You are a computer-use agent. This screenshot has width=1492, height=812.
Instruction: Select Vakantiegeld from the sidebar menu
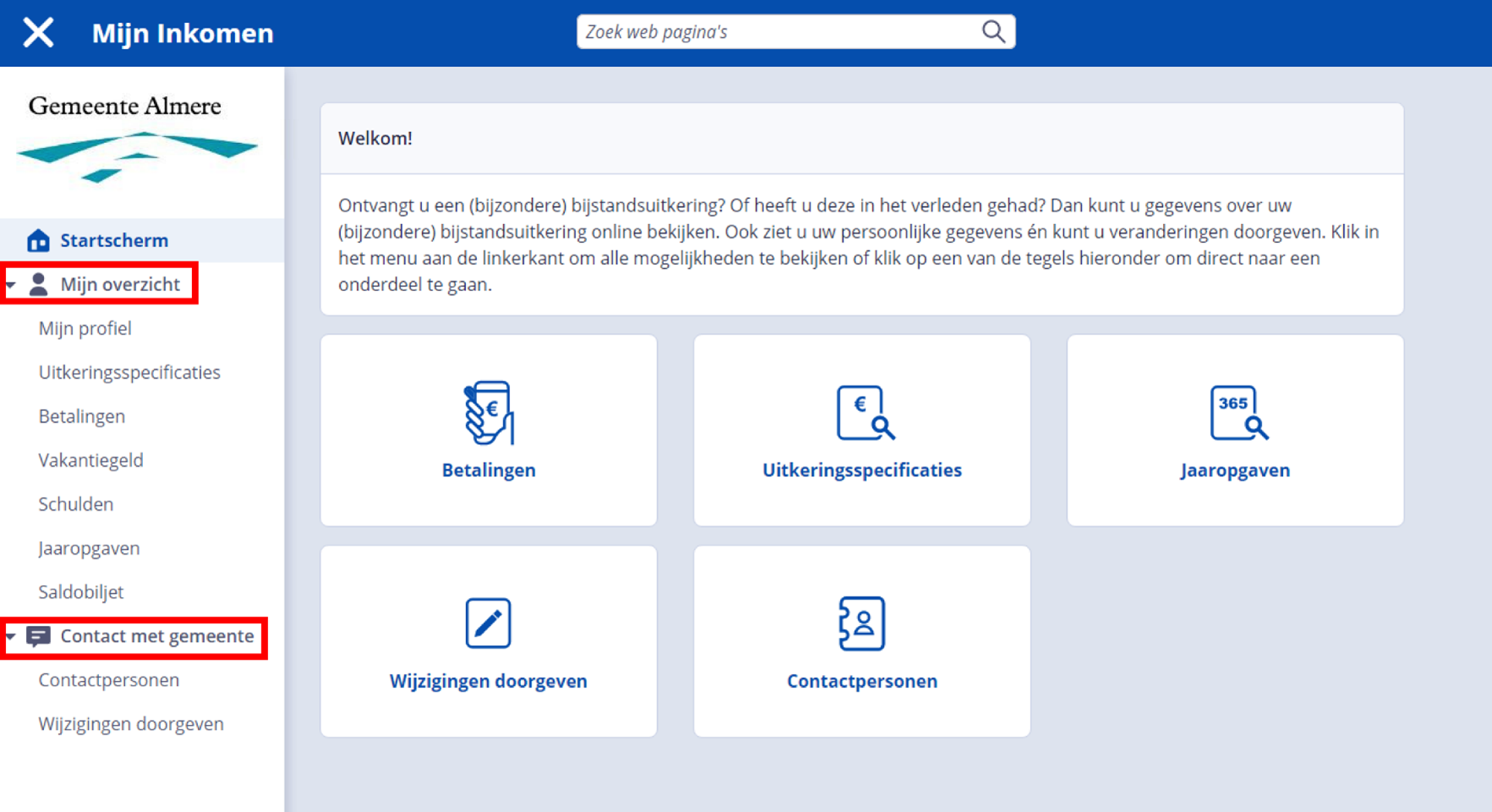pyautogui.click(x=91, y=460)
